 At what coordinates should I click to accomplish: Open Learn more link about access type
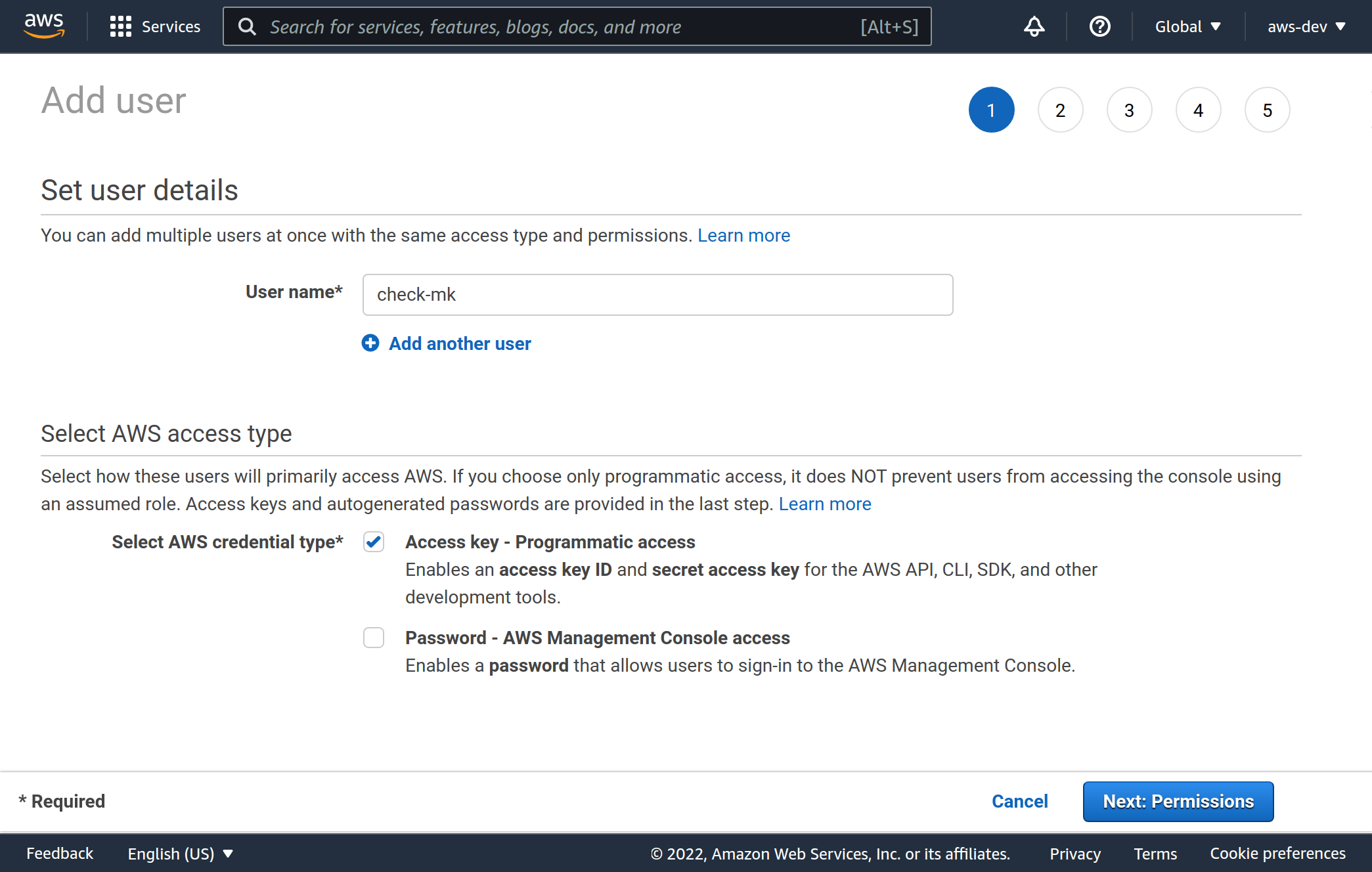[x=825, y=504]
